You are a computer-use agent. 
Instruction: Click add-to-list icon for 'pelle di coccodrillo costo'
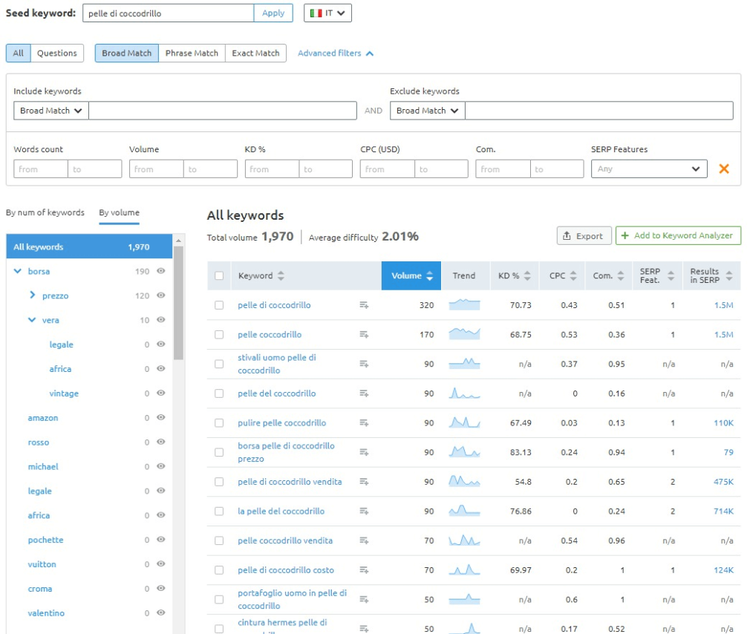364,570
